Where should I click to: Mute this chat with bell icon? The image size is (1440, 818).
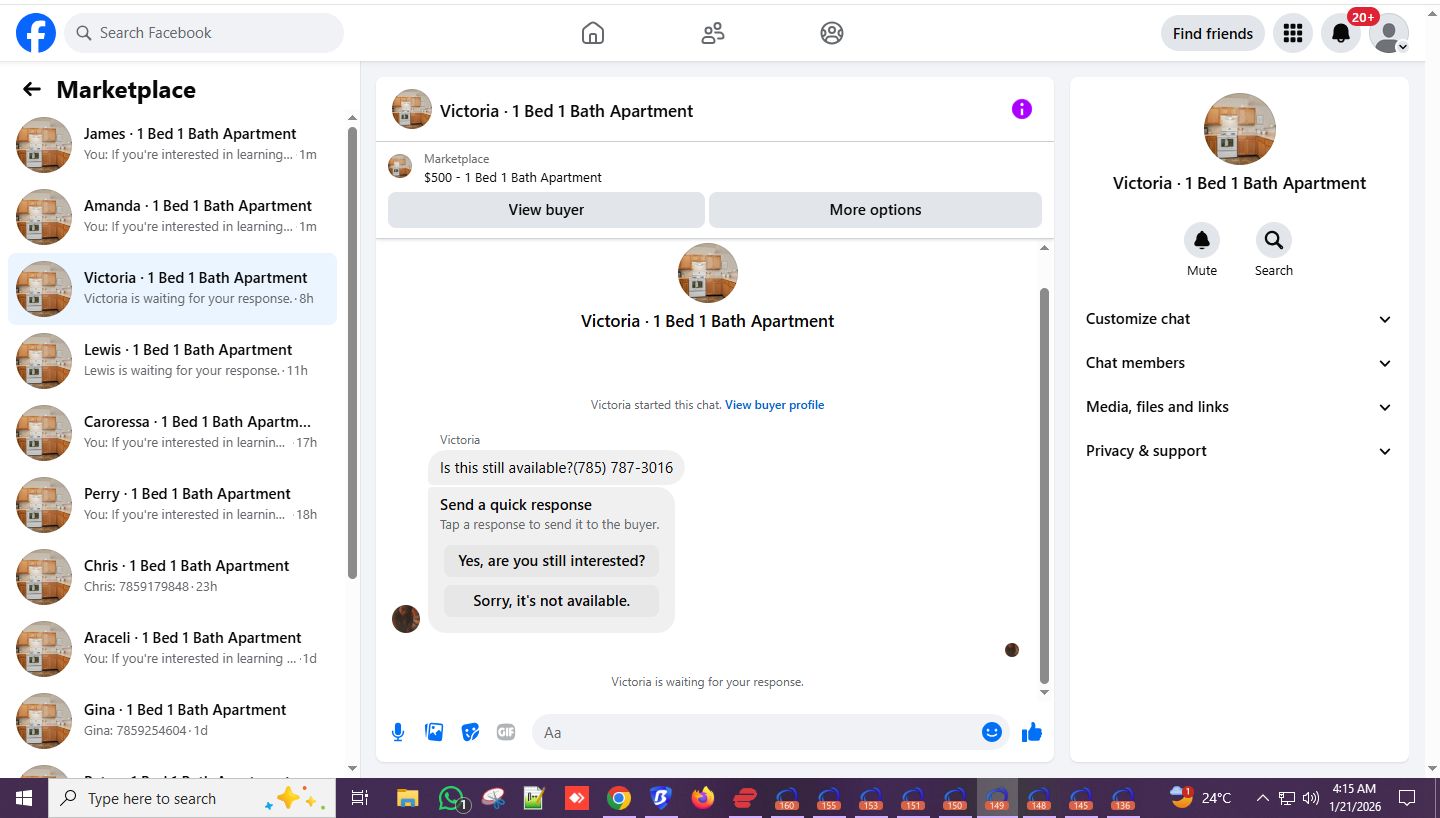click(x=1202, y=240)
